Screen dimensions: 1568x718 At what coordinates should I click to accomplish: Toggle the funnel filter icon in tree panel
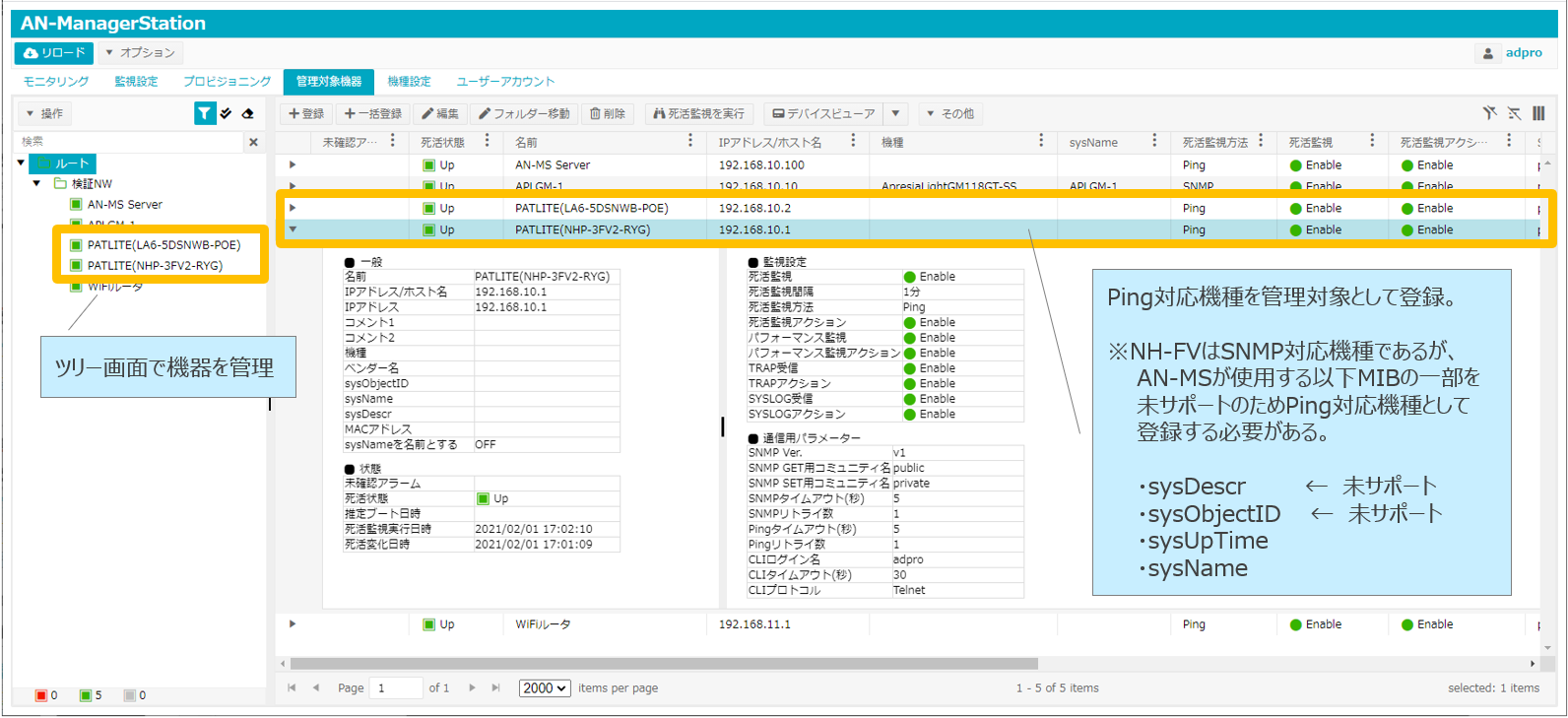pyautogui.click(x=204, y=114)
